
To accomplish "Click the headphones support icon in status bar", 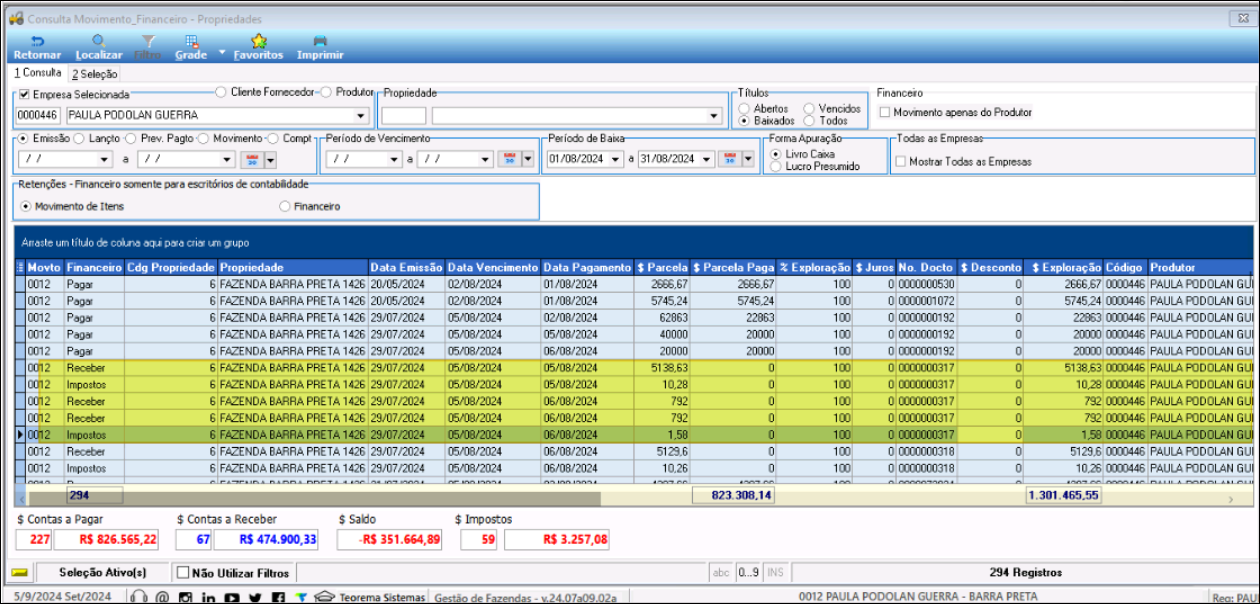I will [139, 597].
